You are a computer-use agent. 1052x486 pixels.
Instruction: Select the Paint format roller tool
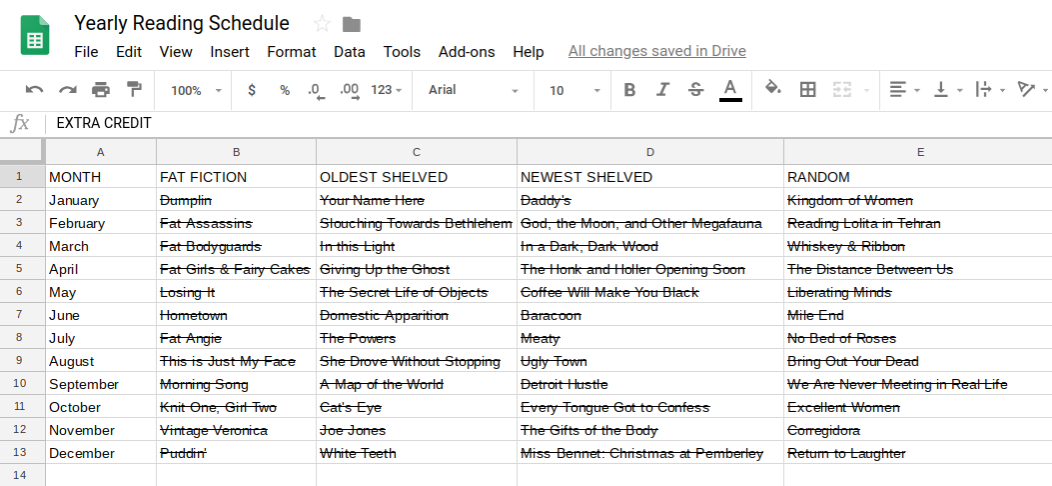tap(134, 90)
